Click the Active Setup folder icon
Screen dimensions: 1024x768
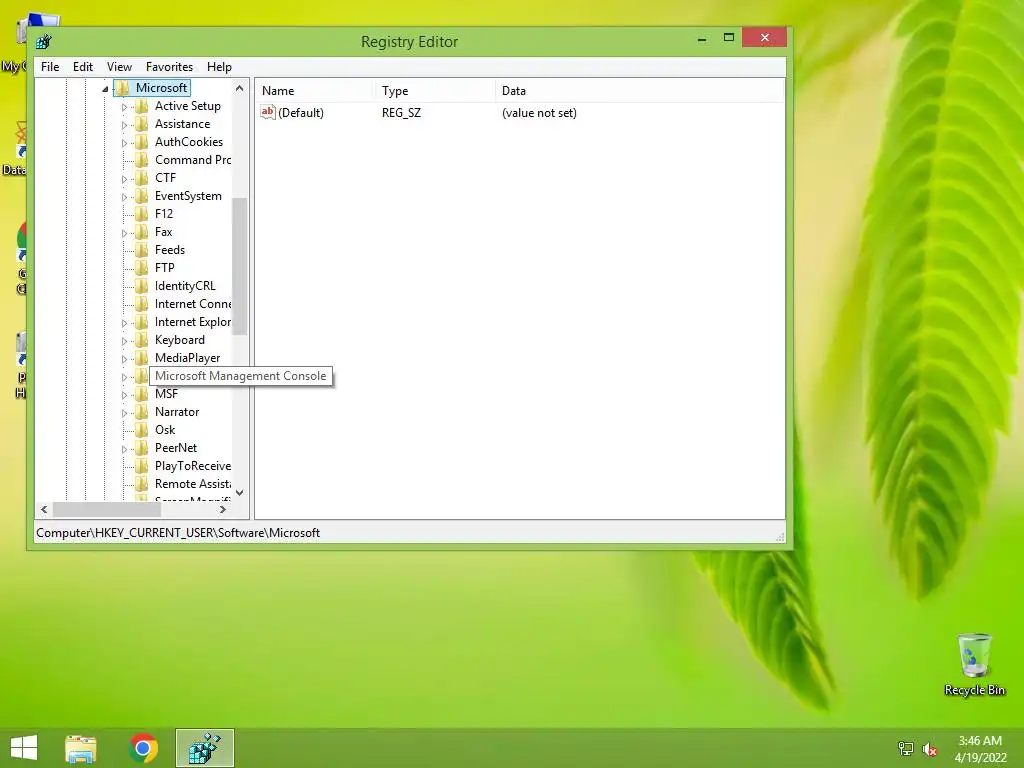(x=142, y=106)
